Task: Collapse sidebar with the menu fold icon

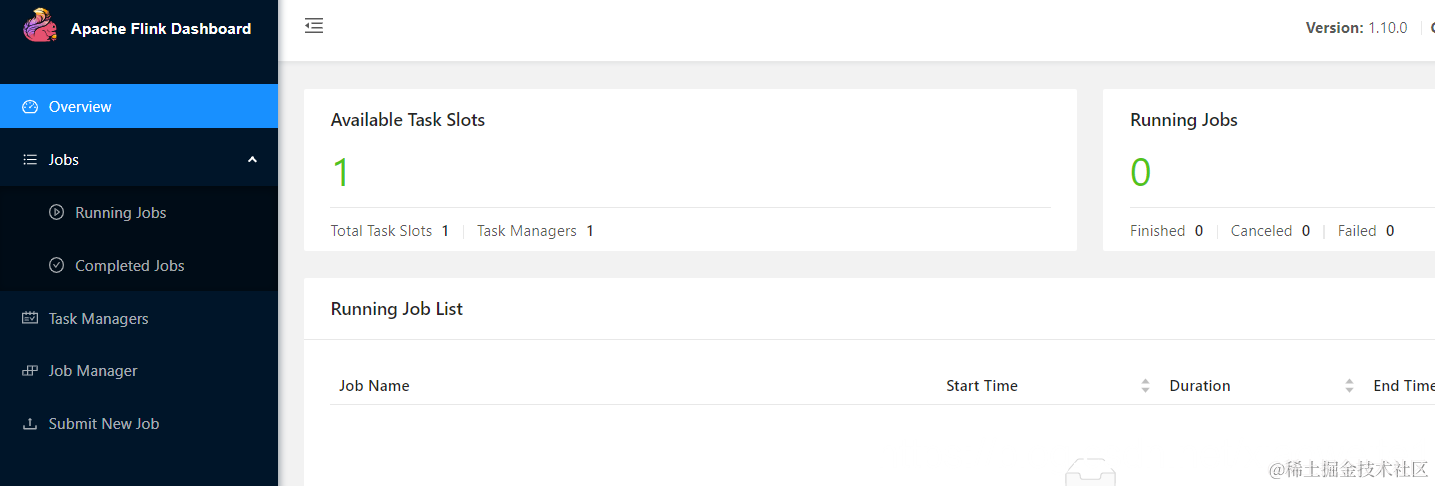Action: coord(314,26)
